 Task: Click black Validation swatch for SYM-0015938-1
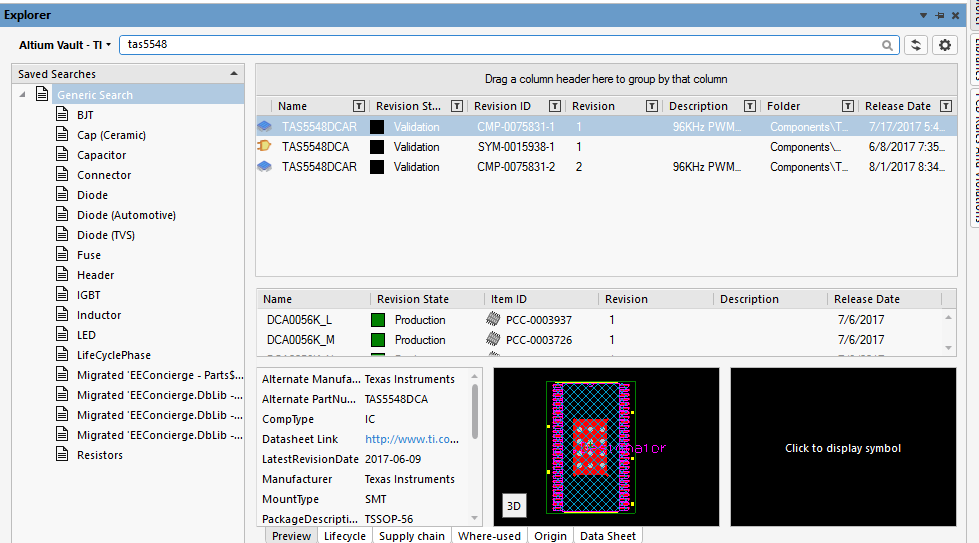[377, 147]
